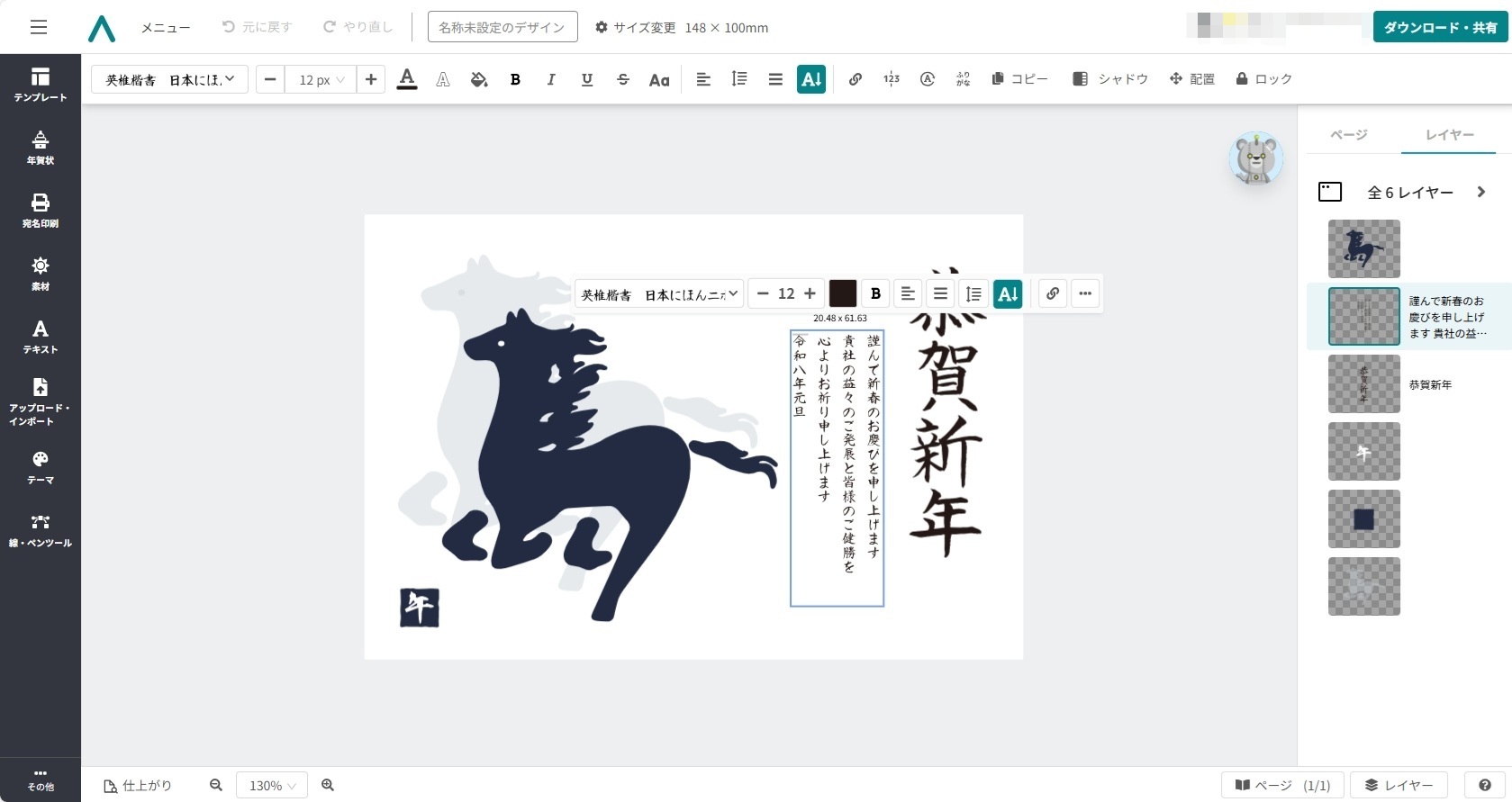Screen dimensions: 1512x802
Task: Click the paint bucket fill icon
Action: tap(479, 79)
